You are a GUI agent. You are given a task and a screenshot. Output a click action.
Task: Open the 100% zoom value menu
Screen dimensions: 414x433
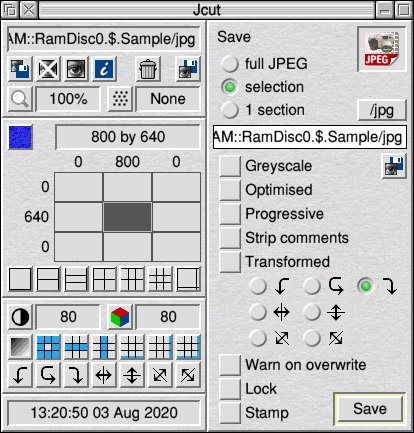(x=68, y=99)
